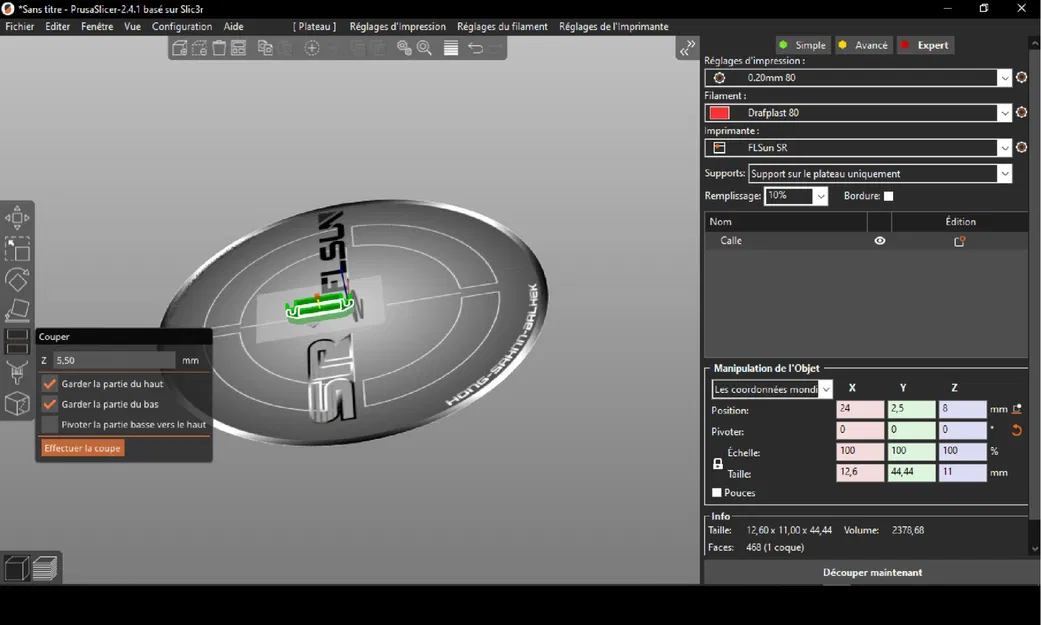This screenshot has width=1041, height=625.
Task: Choose the Place on face tool
Action: pyautogui.click(x=17, y=311)
